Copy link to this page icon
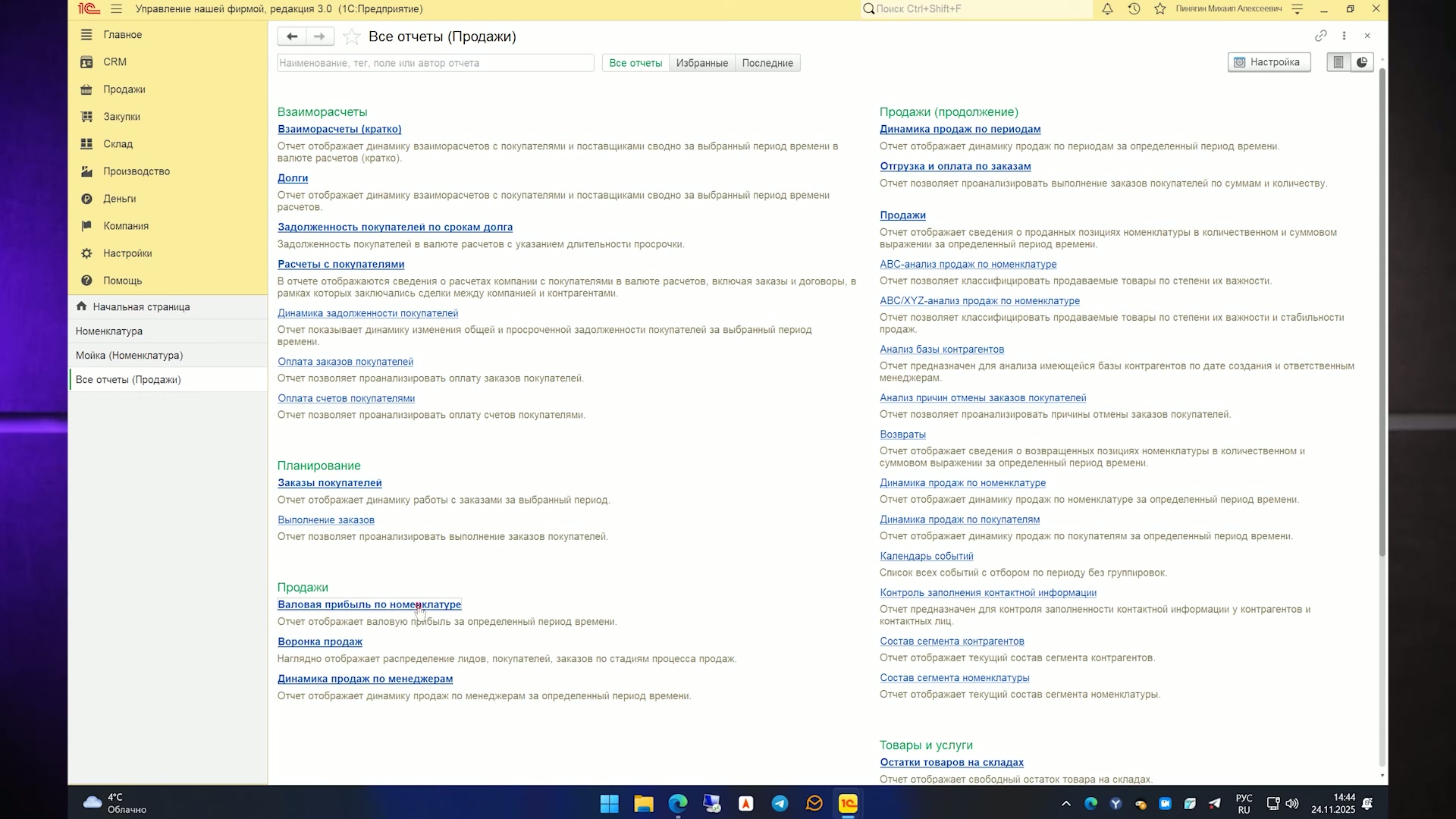Image resolution: width=1456 pixels, height=819 pixels. (x=1321, y=36)
